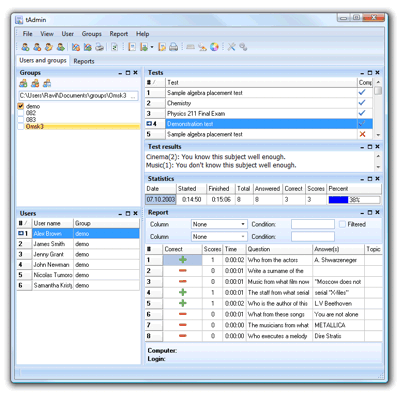409x400 pixels.
Task: Select the Users and groups tab
Action: pyautogui.click(x=43, y=60)
